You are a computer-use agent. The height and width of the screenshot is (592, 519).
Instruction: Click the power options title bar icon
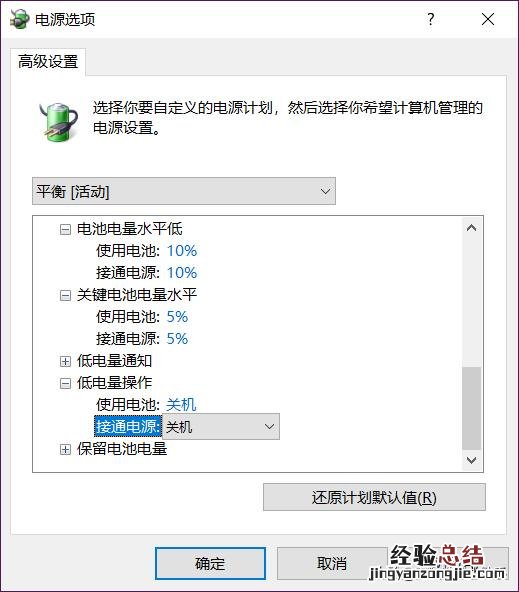point(20,19)
